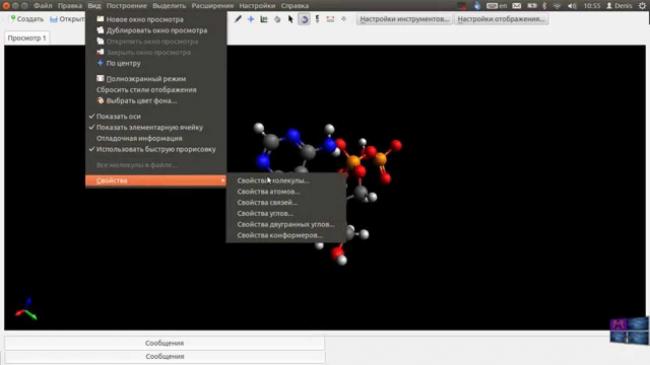
Task: Open the Справка menu
Action: tap(295, 6)
